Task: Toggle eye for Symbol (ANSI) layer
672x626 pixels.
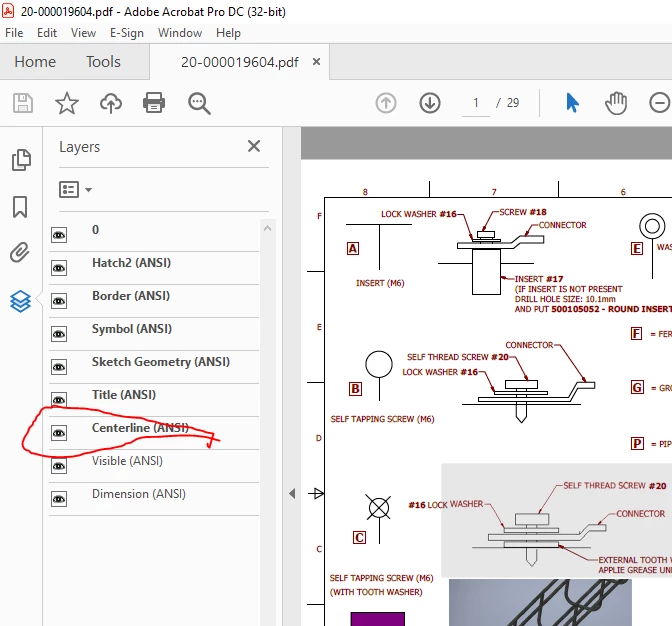Action: (59, 334)
